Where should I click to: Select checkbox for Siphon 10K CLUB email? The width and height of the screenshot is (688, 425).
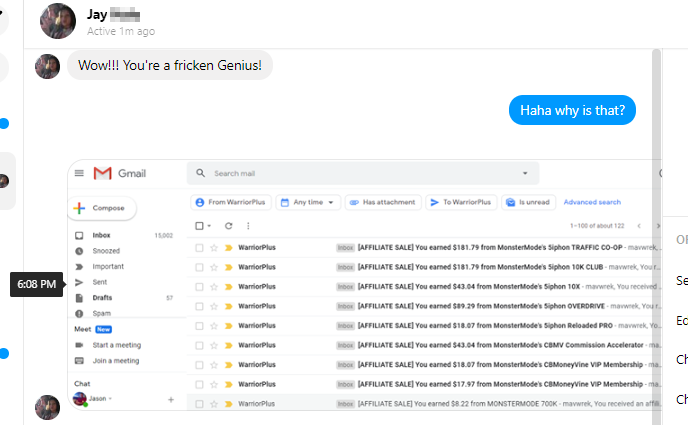coord(199,267)
